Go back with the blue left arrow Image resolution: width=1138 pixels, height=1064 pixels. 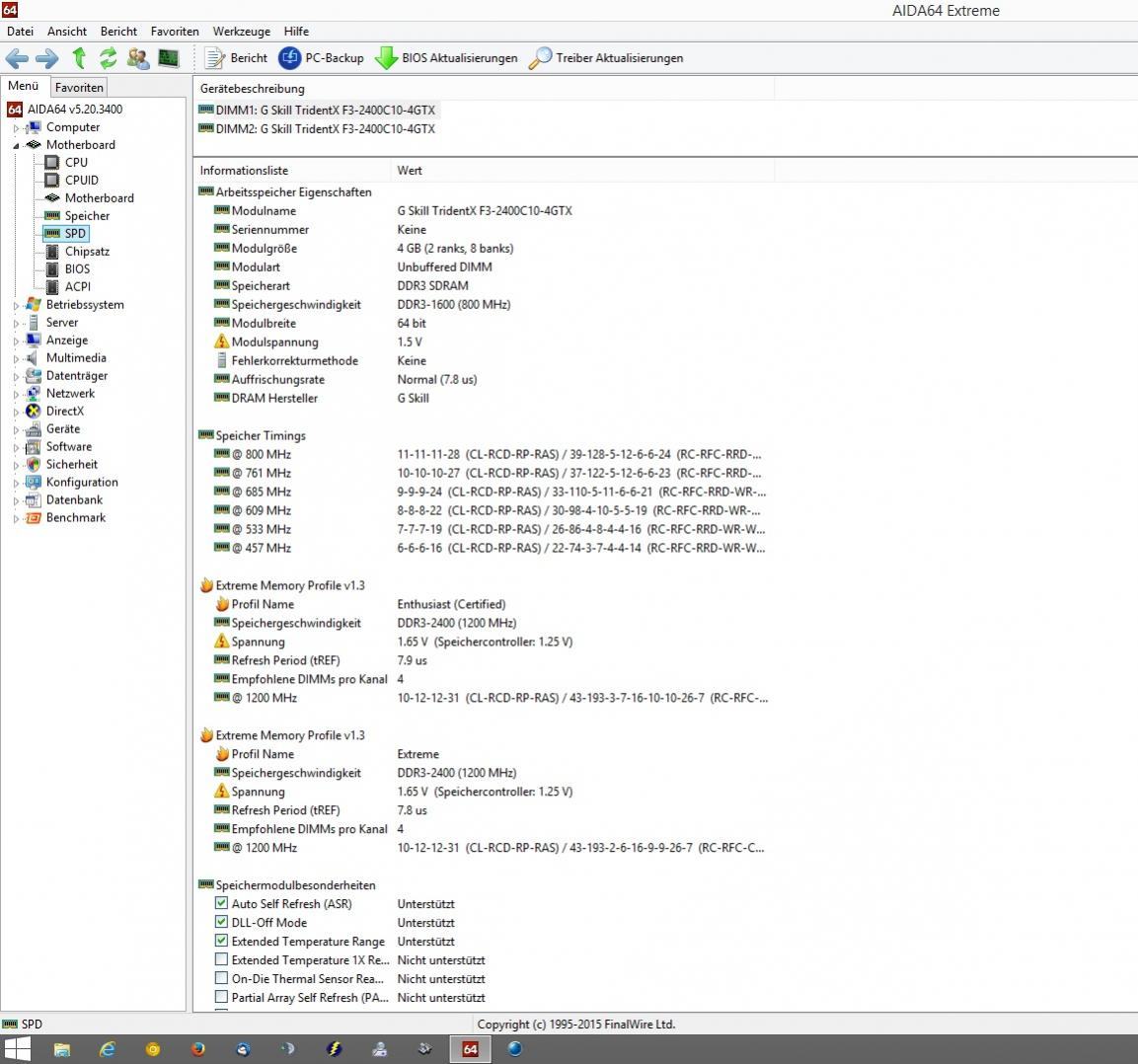tap(17, 58)
